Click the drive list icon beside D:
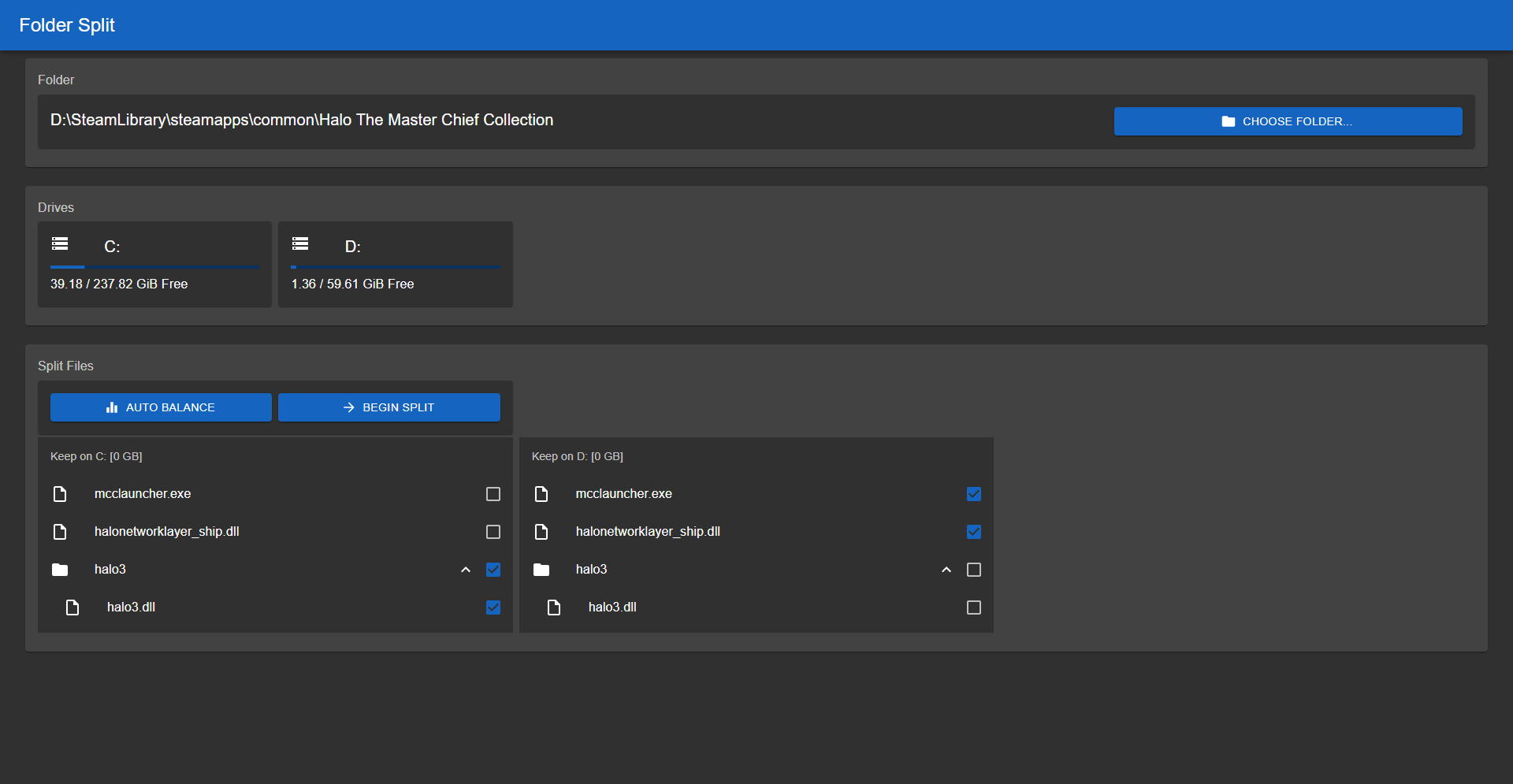 [x=301, y=243]
